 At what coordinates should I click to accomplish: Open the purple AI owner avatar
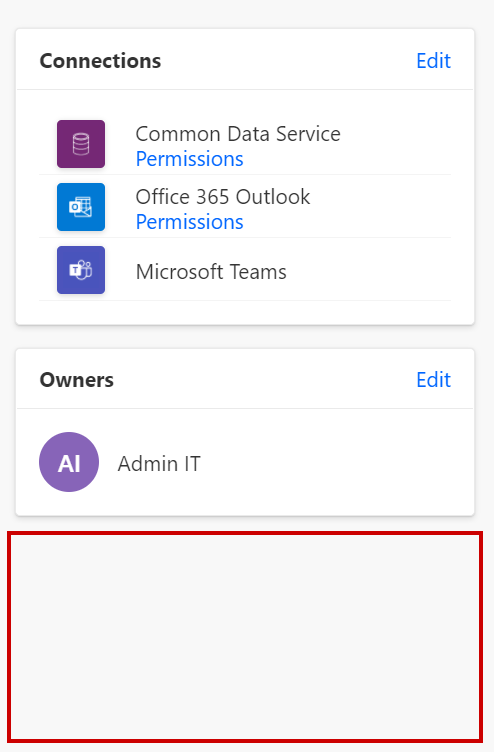[69, 462]
